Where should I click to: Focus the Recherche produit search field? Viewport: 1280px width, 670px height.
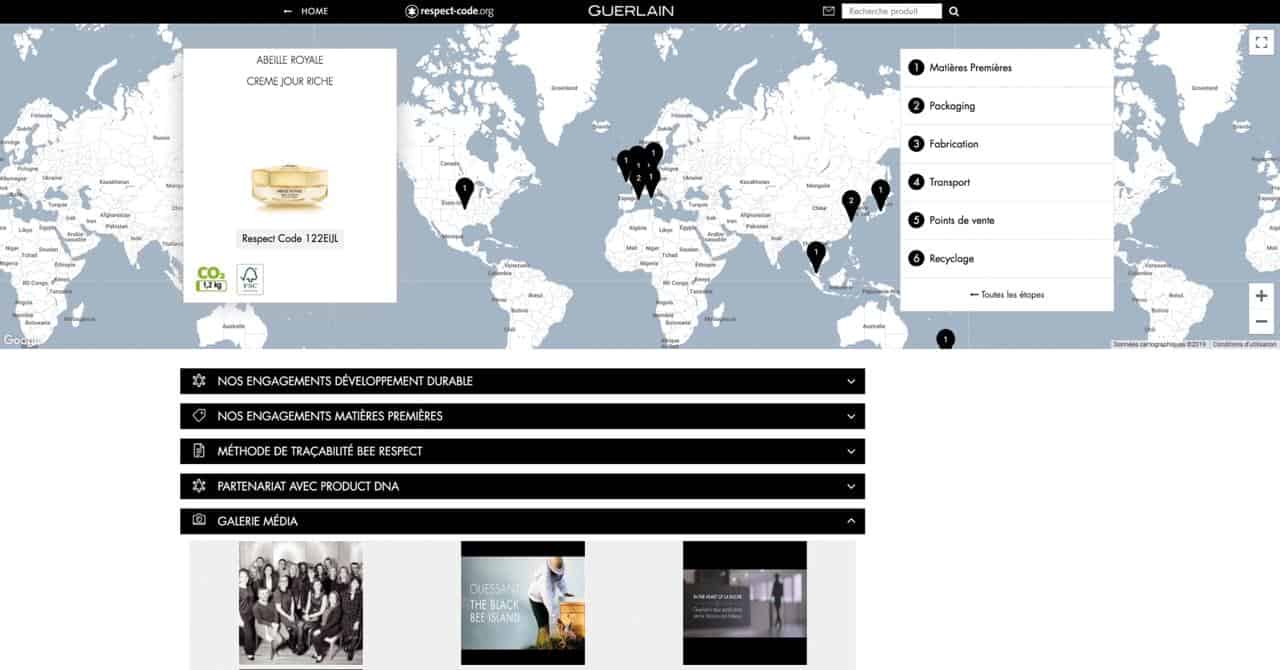892,11
